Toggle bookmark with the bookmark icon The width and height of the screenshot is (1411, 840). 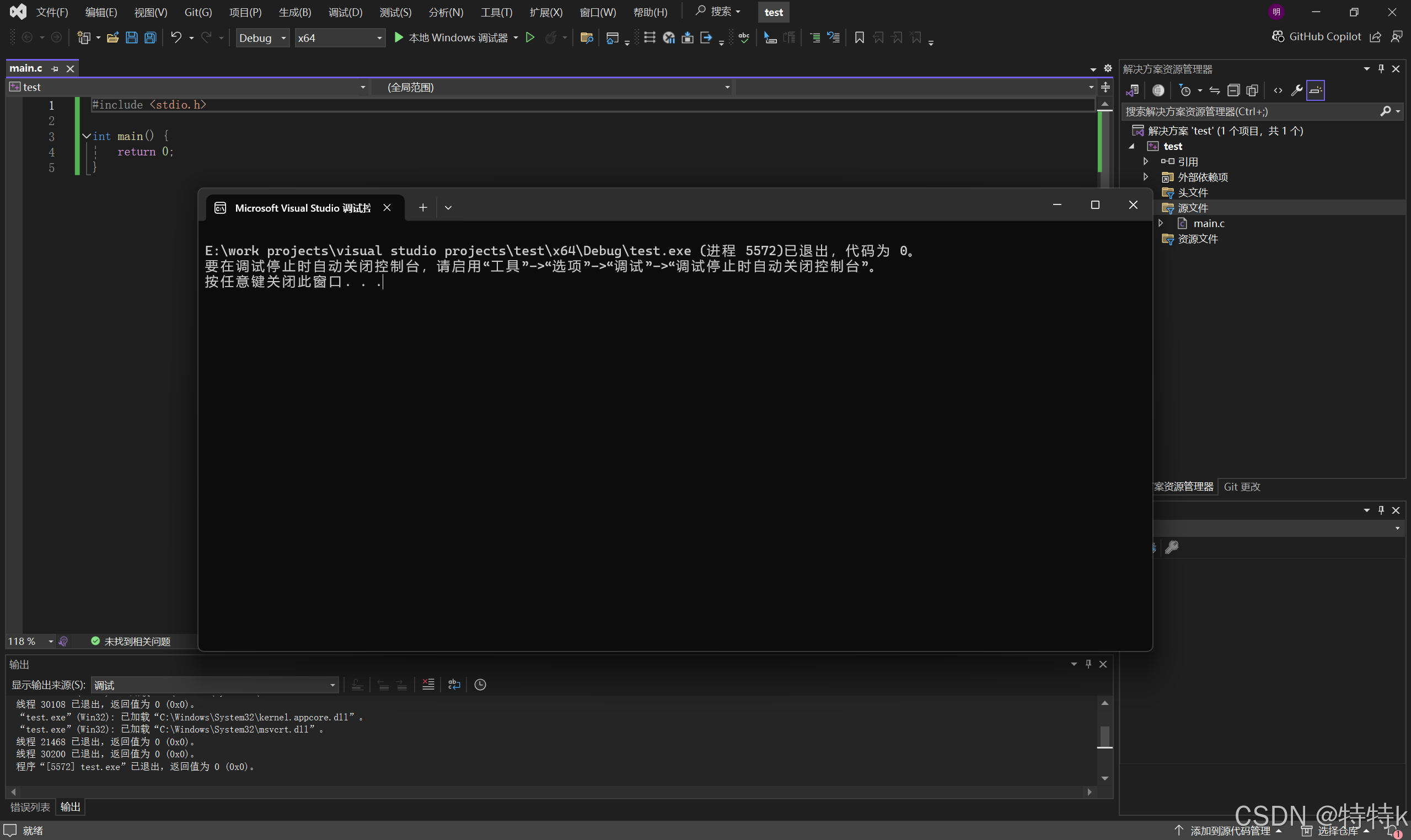pyautogui.click(x=859, y=38)
